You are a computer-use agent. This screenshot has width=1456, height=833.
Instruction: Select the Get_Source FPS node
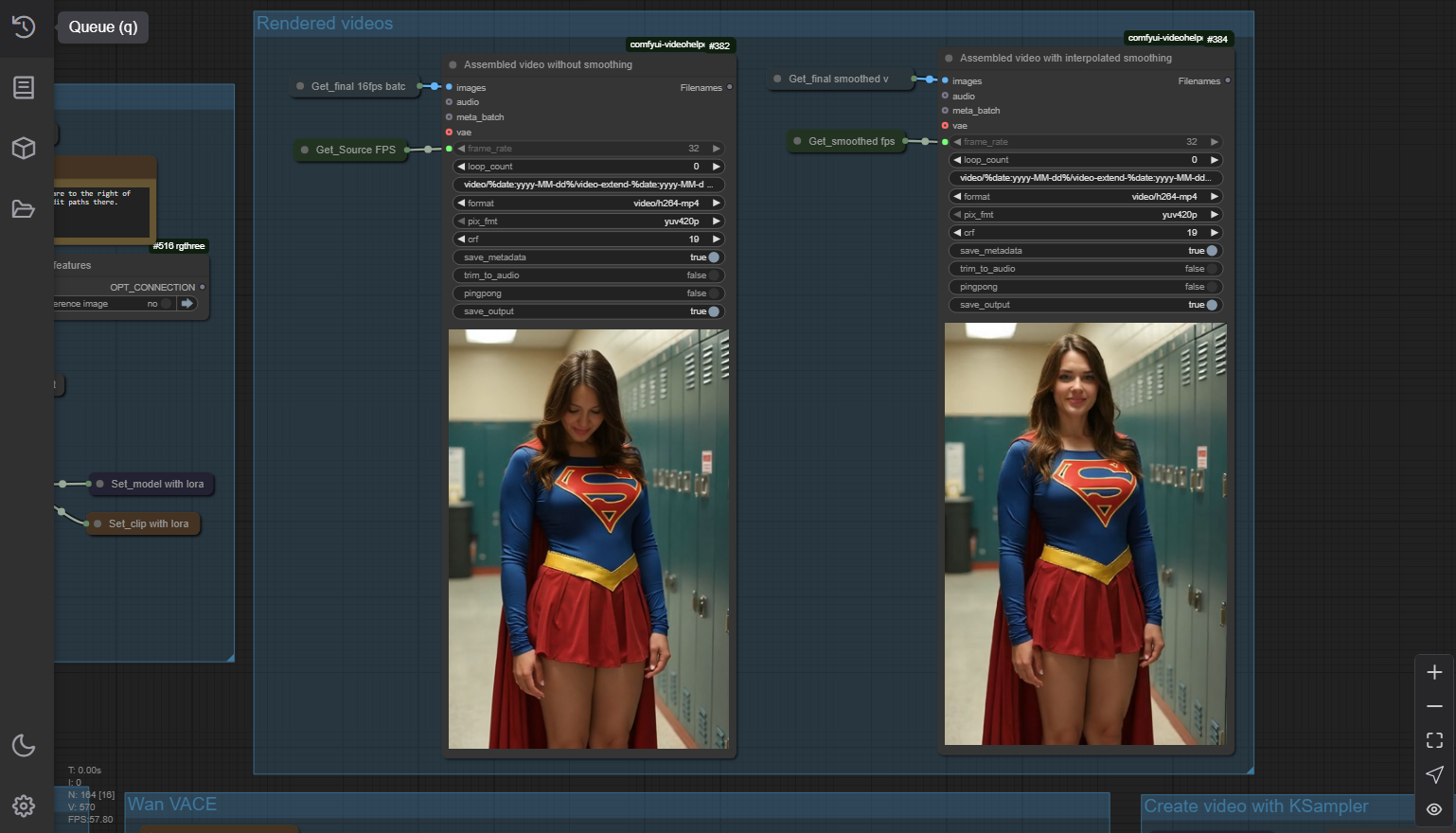[355, 150]
